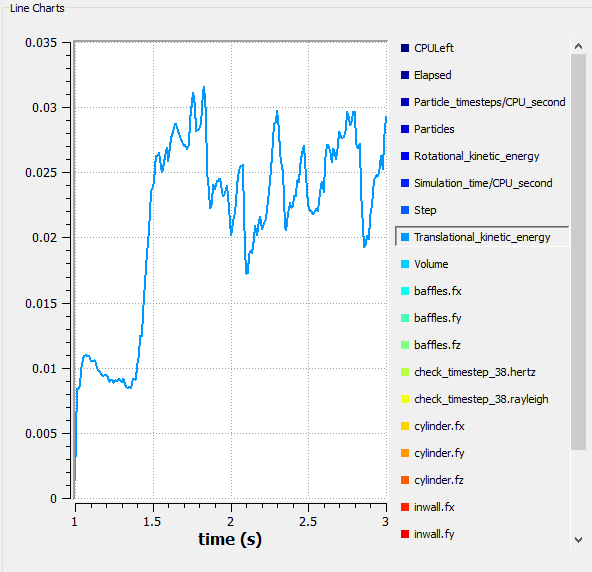This screenshot has width=592, height=572.
Task: Click legend scrollbar down arrow
Action: click(x=578, y=540)
